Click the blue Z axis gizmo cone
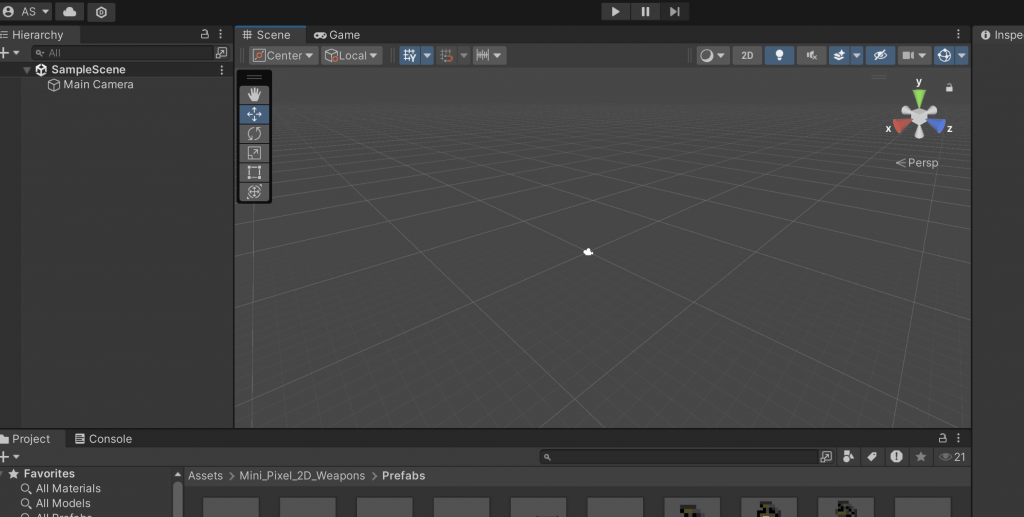 coord(936,124)
